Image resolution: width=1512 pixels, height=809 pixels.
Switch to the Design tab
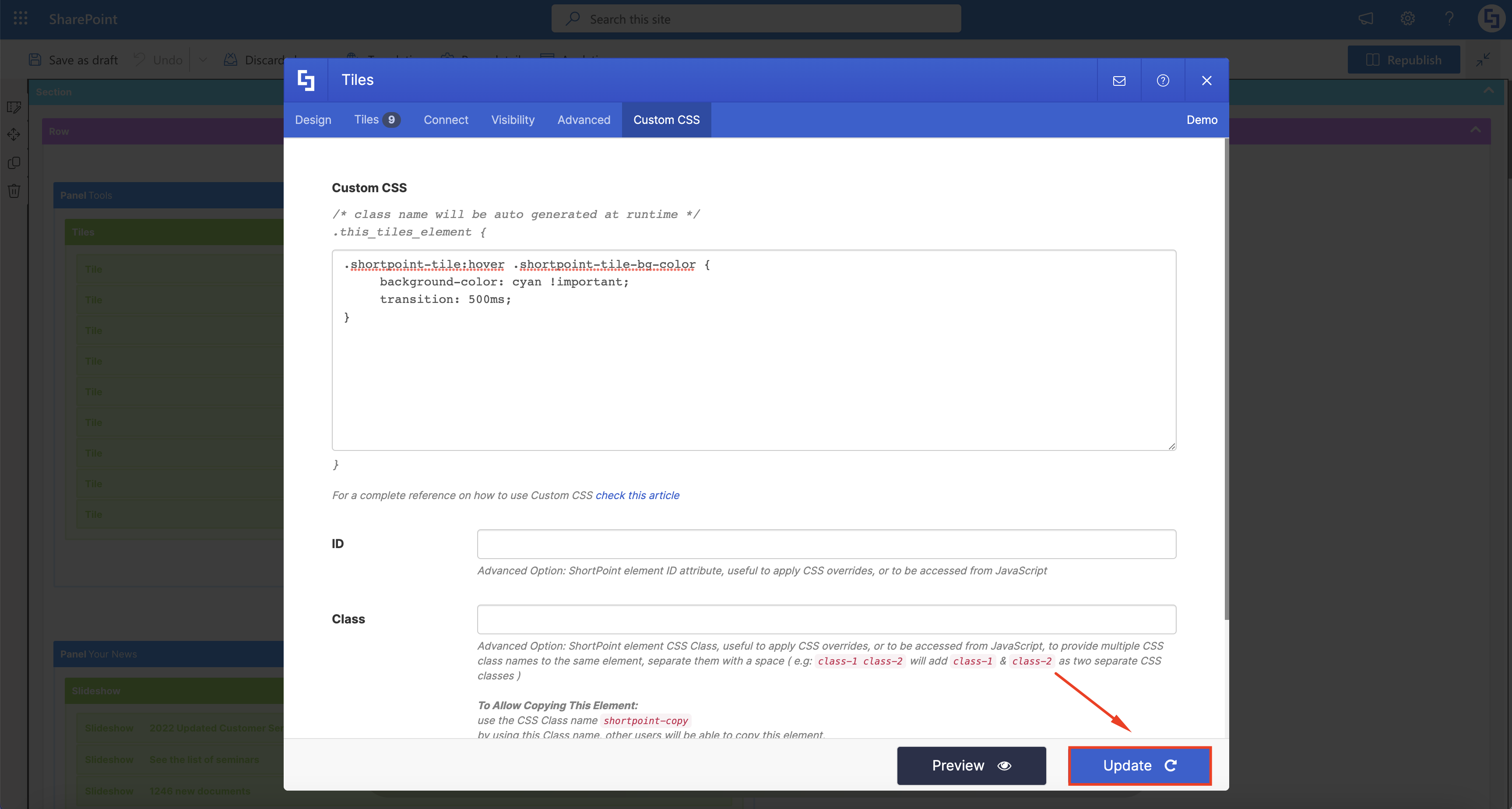point(313,120)
